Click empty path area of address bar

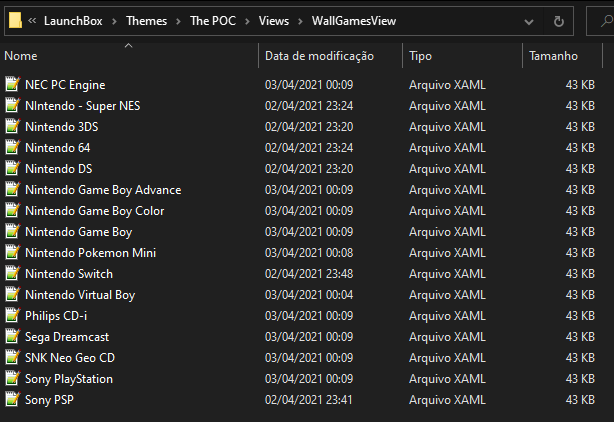point(458,21)
